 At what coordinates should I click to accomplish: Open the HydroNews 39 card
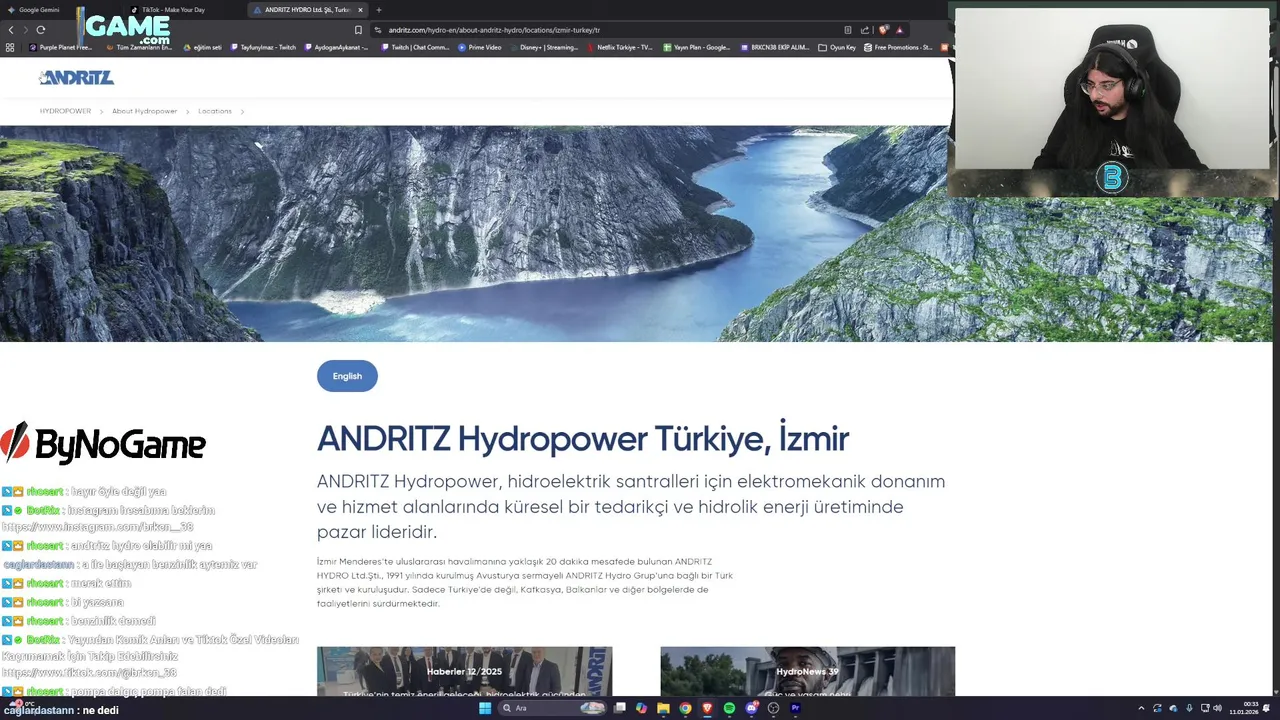pyautogui.click(x=807, y=671)
